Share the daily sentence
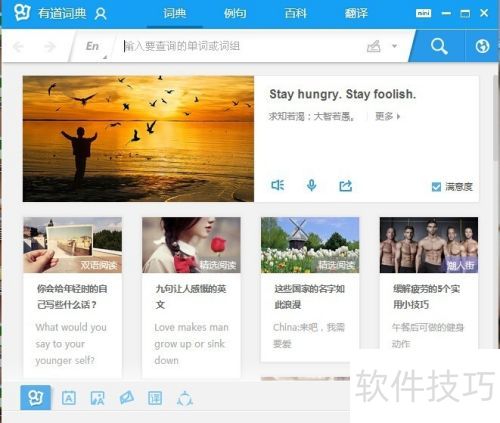 [346, 185]
